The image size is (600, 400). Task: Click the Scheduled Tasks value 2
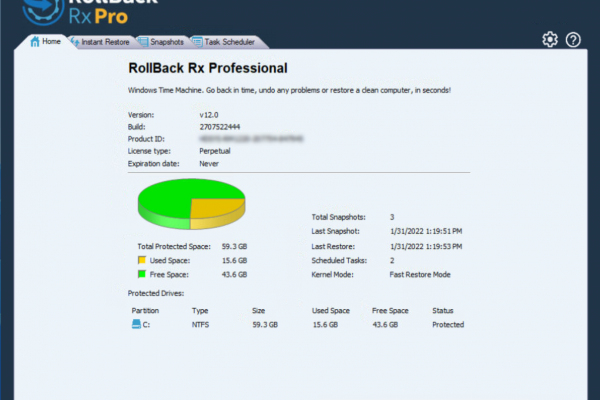coord(392,260)
